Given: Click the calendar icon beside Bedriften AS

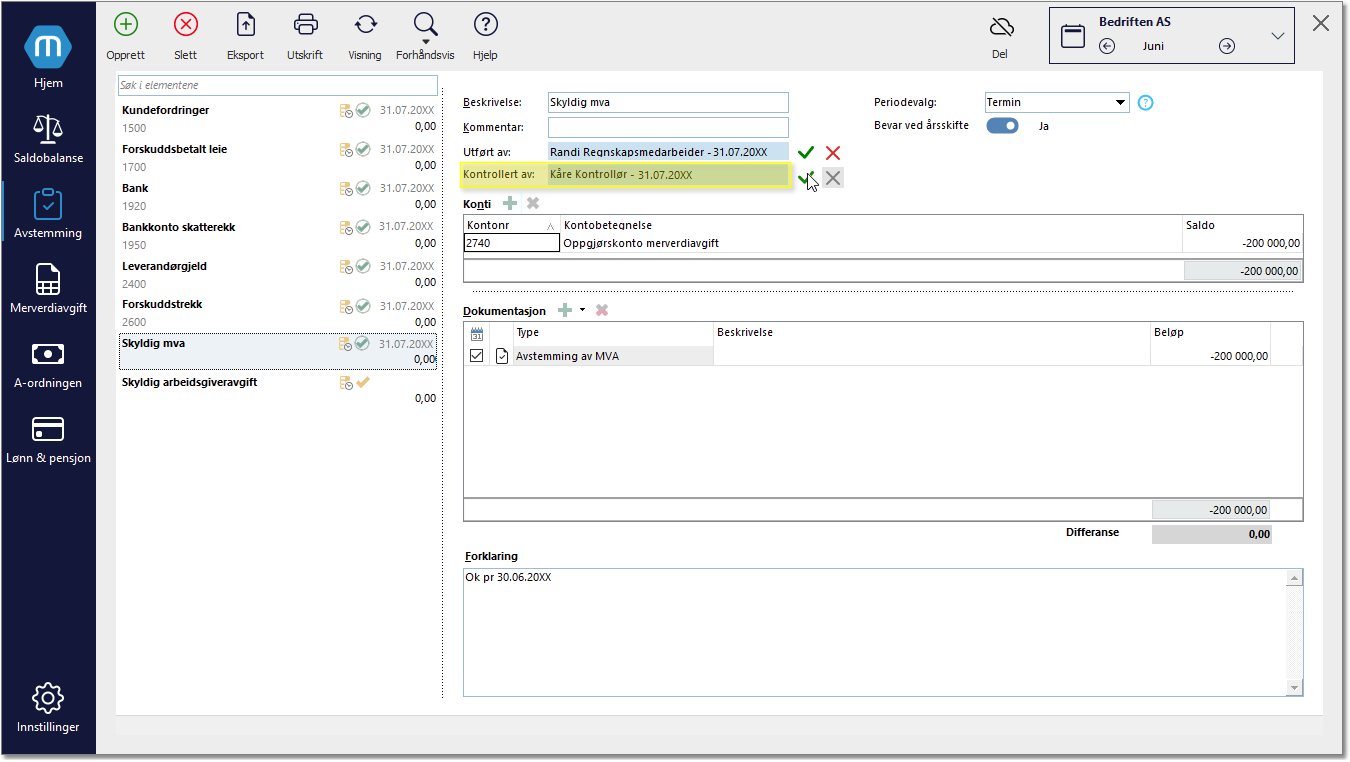Looking at the screenshot, I should [1073, 37].
